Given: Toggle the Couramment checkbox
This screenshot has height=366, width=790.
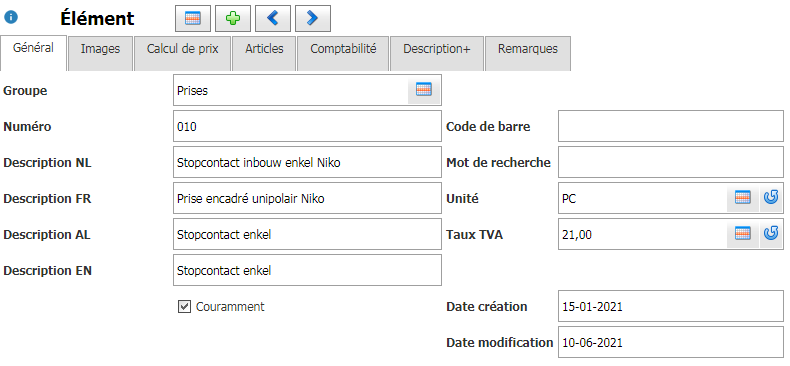Looking at the screenshot, I should 184,307.
